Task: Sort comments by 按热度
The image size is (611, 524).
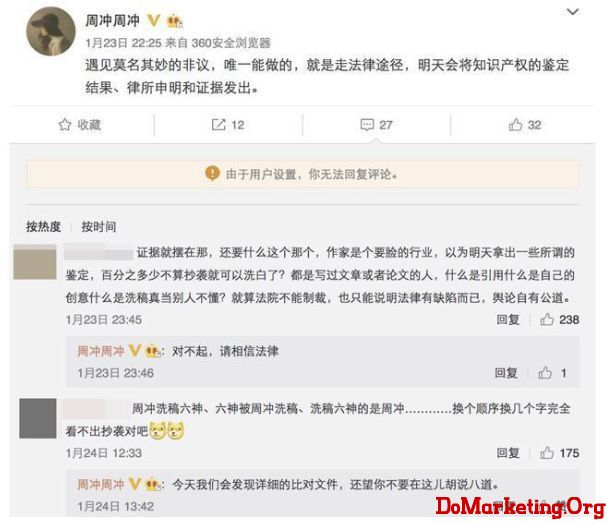Action: (x=43, y=226)
